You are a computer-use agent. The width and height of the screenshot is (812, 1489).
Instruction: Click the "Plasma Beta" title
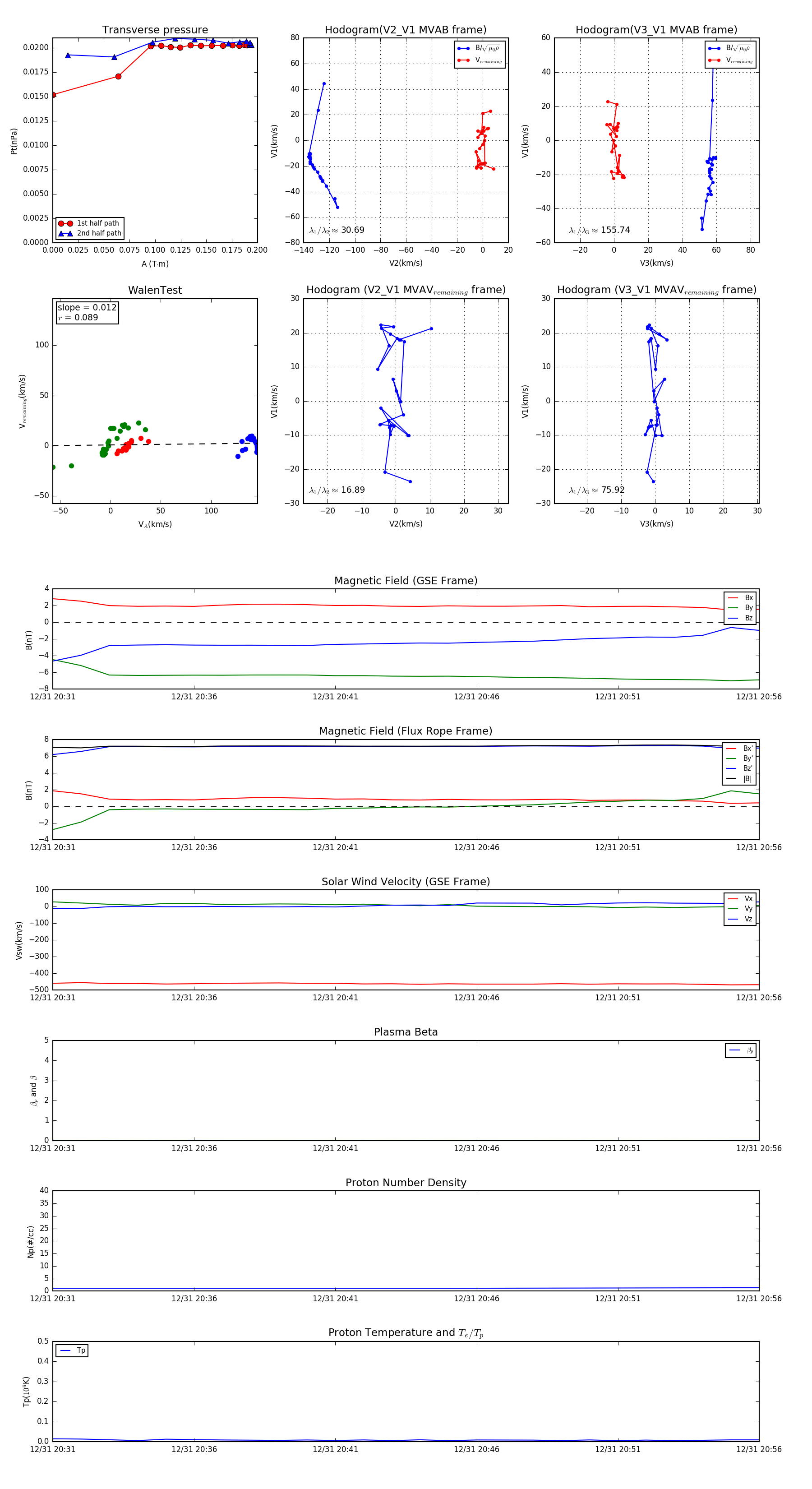pos(406,1032)
